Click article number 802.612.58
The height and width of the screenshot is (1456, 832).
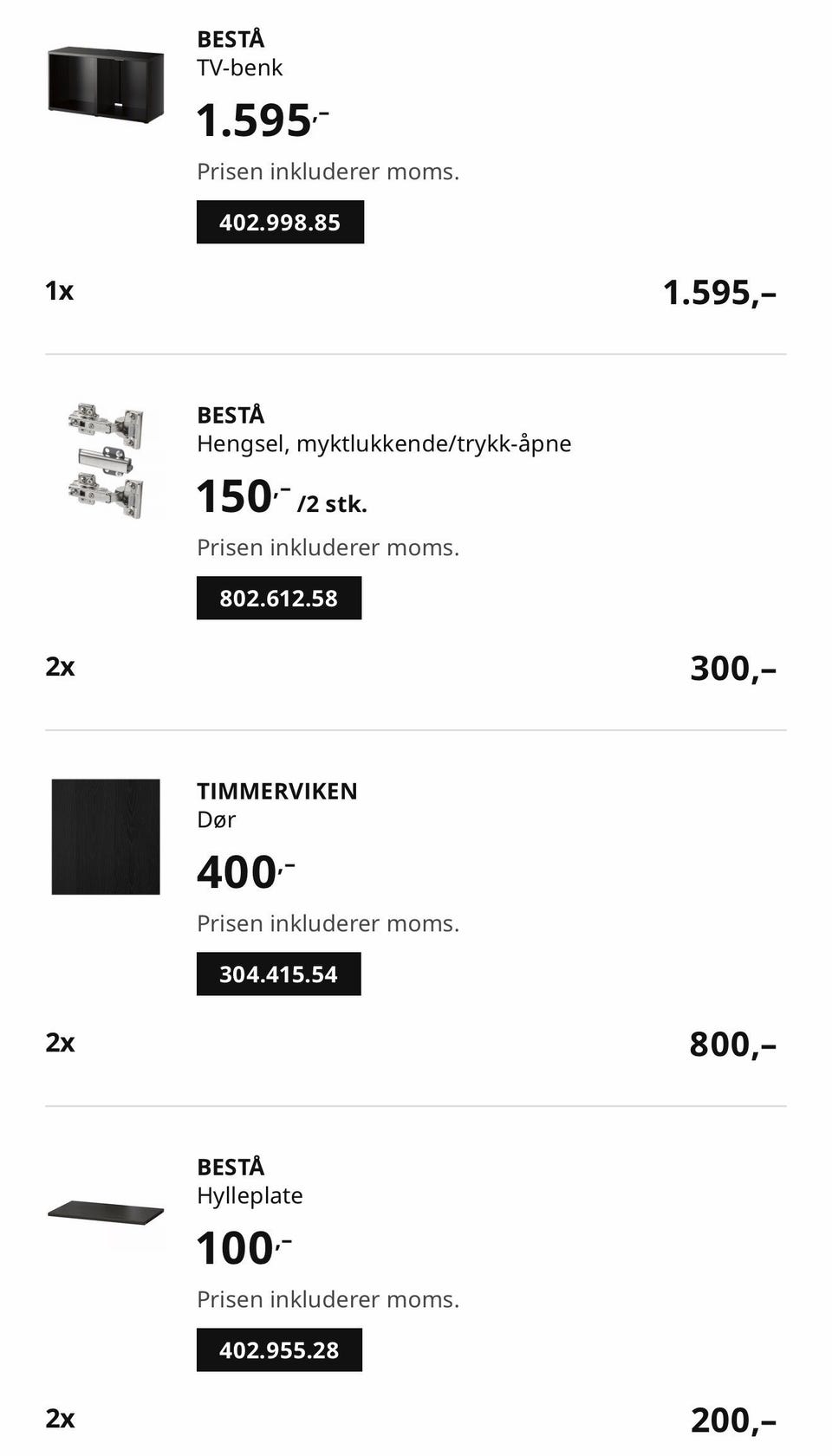[x=279, y=599]
